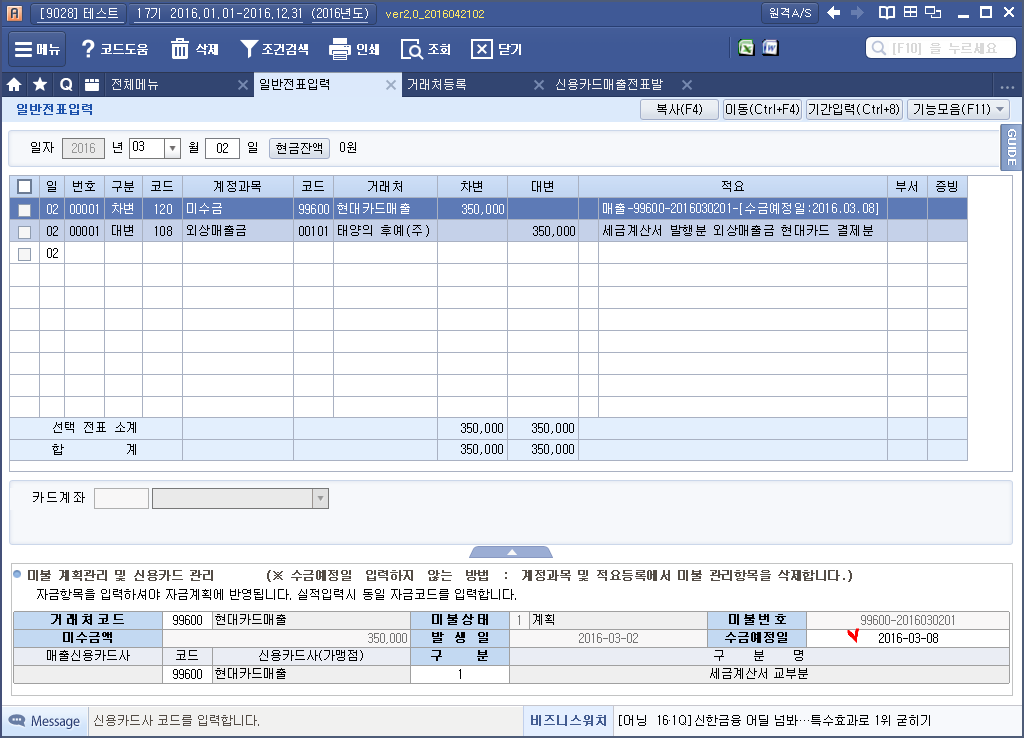Click the 복사(F4) button
The width and height of the screenshot is (1024, 738).
pos(679,109)
